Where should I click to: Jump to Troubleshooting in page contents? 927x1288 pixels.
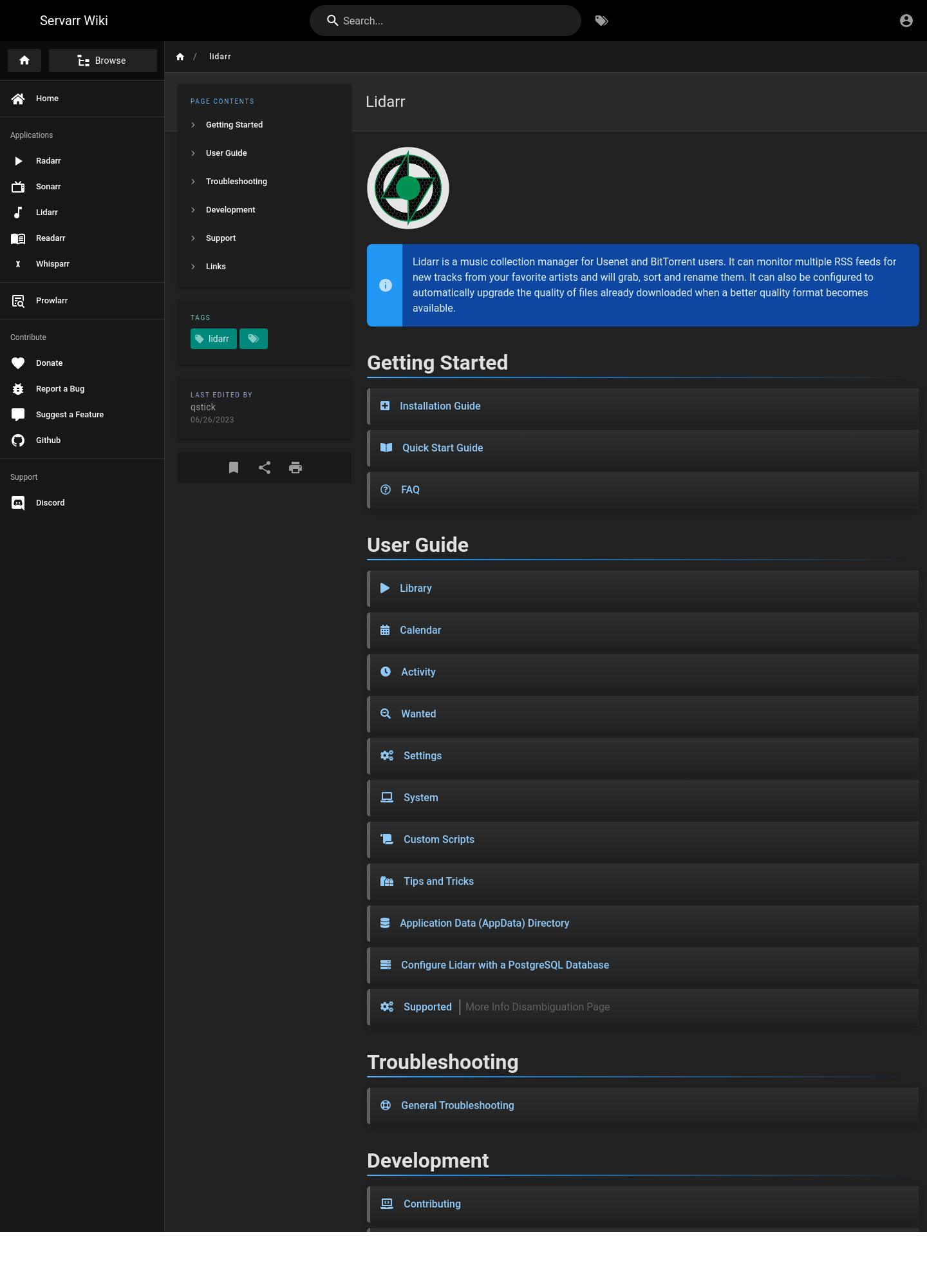click(265, 182)
